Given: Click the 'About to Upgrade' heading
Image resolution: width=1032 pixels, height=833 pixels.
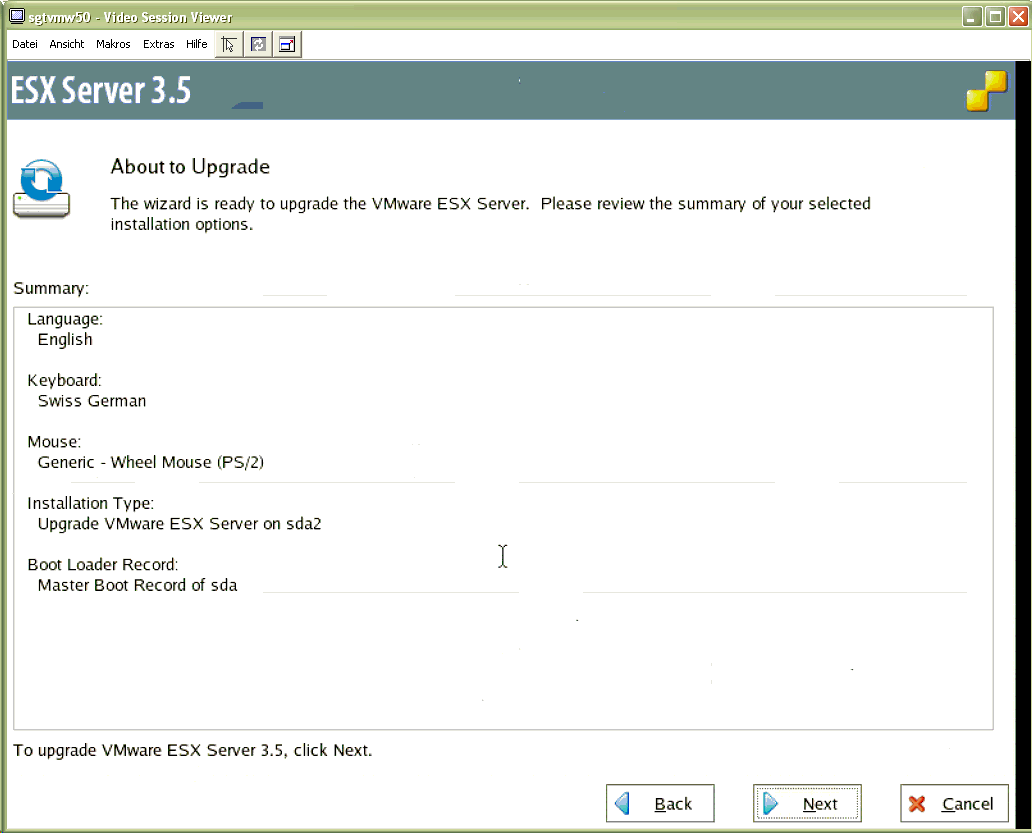Looking at the screenshot, I should pos(190,166).
